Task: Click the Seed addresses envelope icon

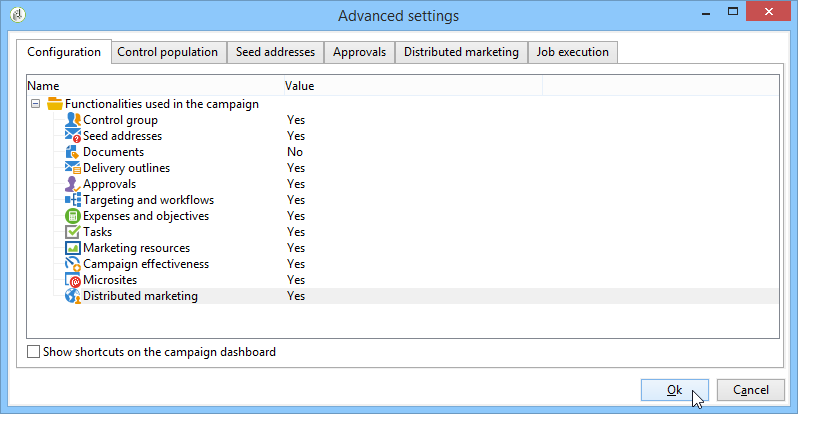Action: [x=72, y=136]
